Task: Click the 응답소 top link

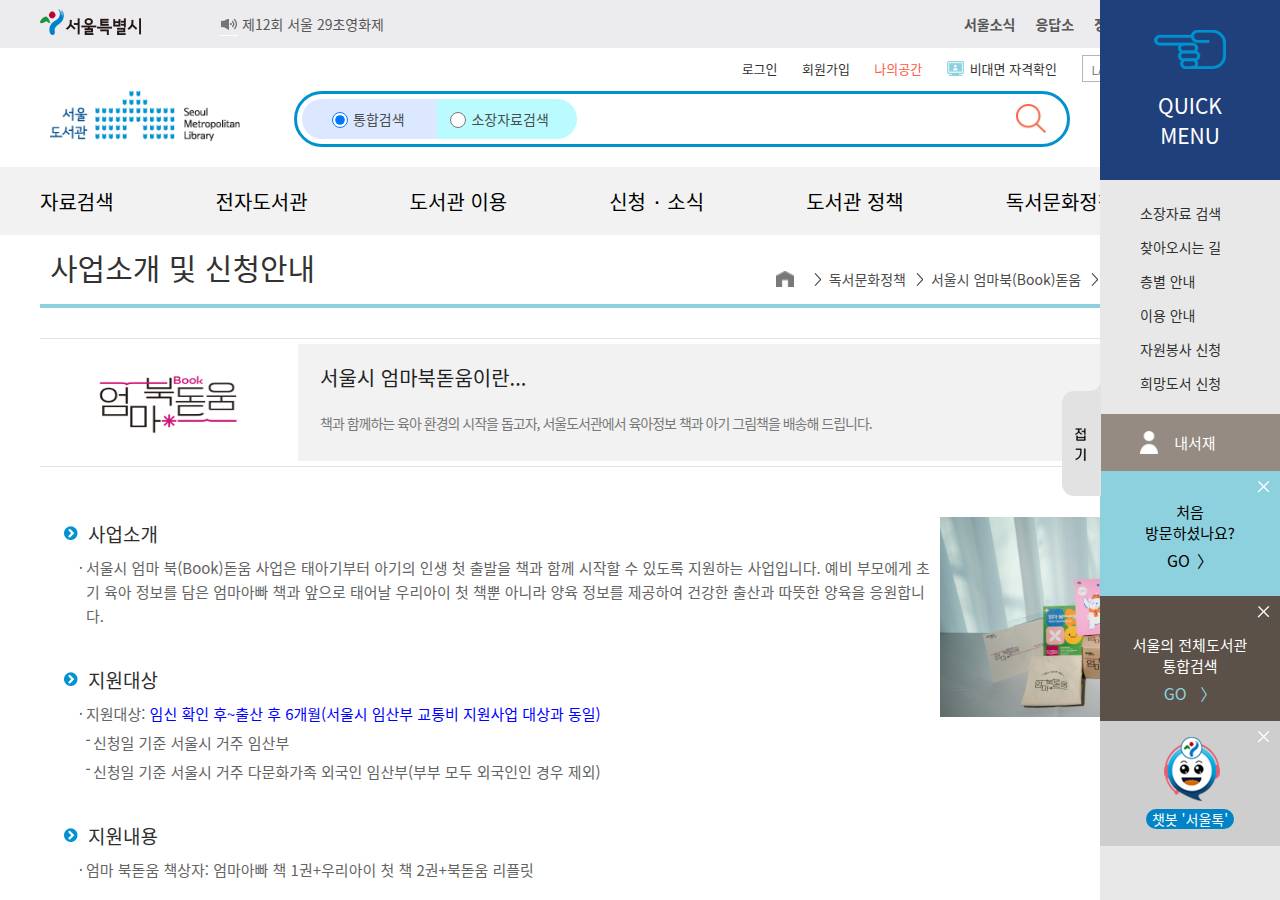Action: tap(1054, 25)
